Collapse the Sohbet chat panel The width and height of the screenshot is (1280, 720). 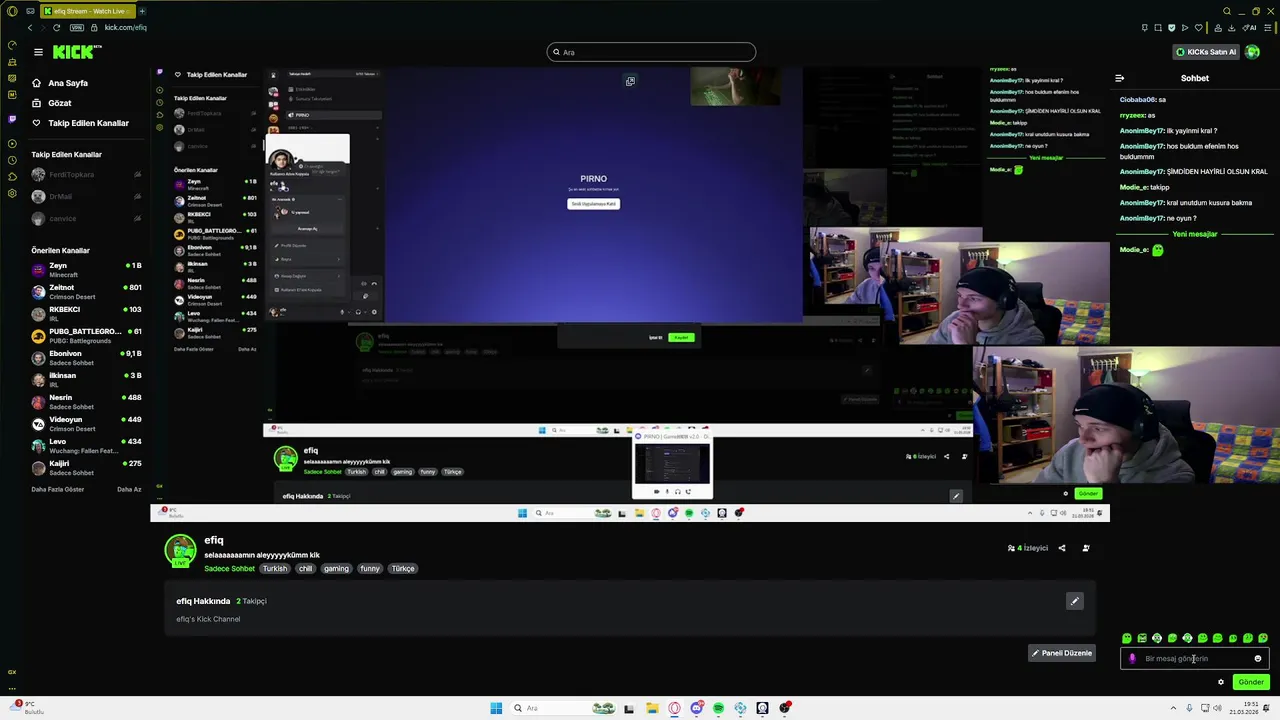click(x=1119, y=78)
